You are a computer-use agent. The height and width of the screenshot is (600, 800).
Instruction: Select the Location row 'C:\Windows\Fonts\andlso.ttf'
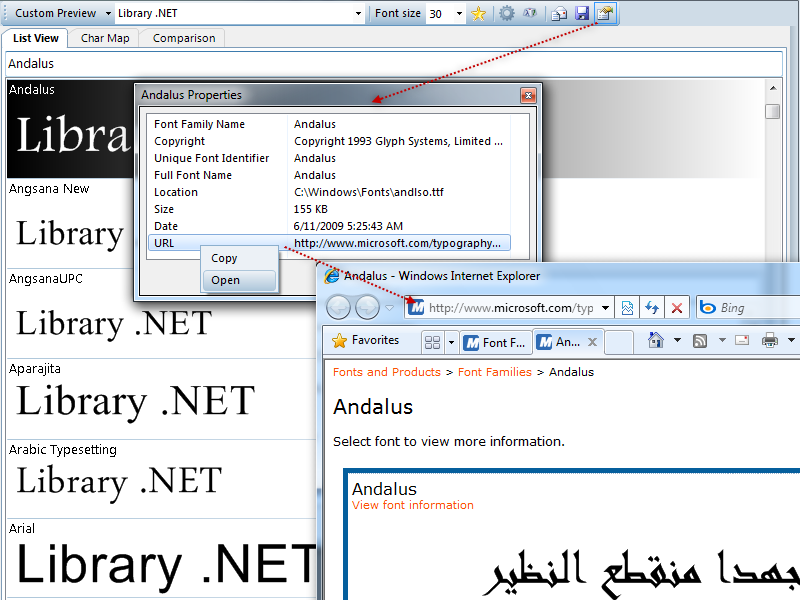pos(329,192)
